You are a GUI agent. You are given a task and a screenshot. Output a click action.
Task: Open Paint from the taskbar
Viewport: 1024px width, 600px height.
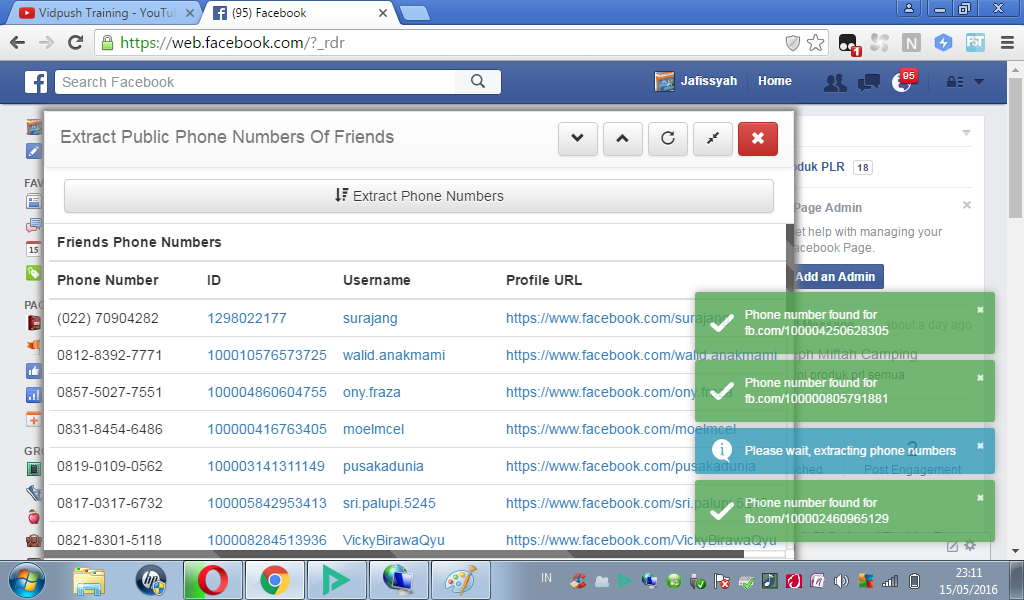[460, 580]
